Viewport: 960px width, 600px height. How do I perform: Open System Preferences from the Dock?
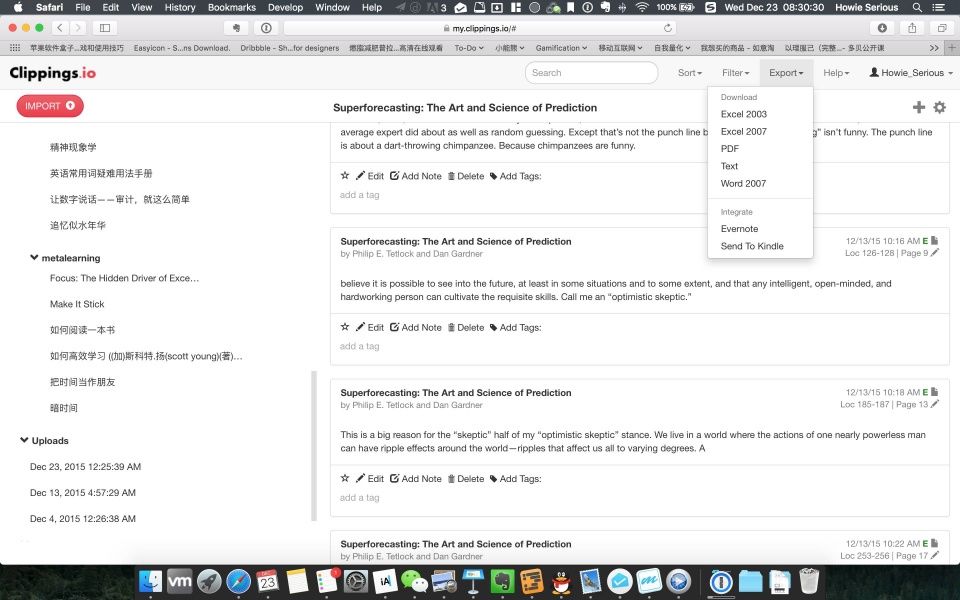tap(356, 581)
